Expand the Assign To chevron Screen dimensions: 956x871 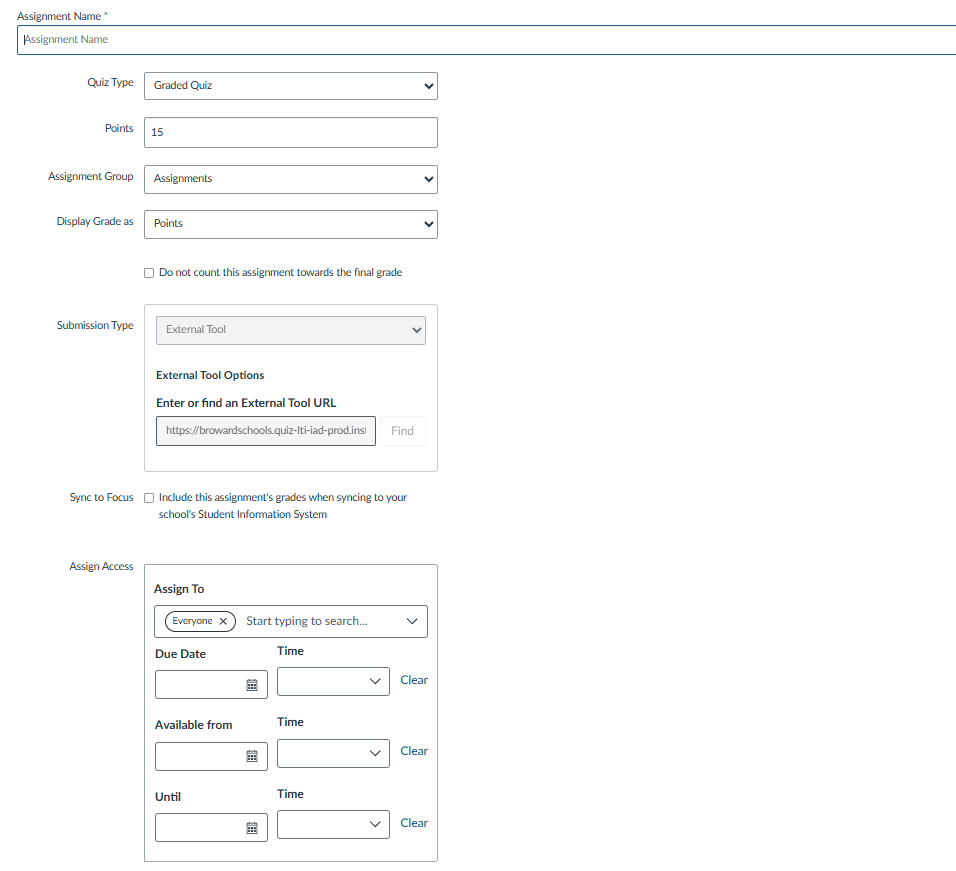coord(412,621)
